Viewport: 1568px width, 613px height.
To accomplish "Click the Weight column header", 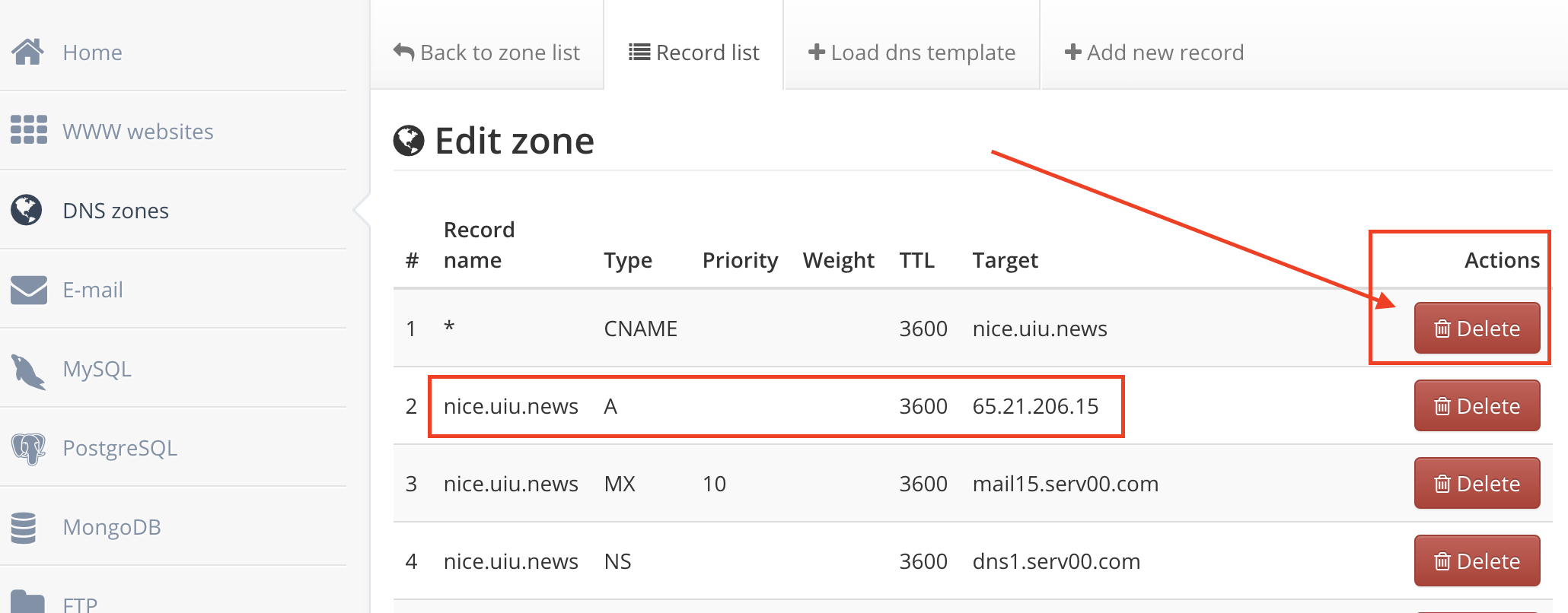I will pos(839,261).
